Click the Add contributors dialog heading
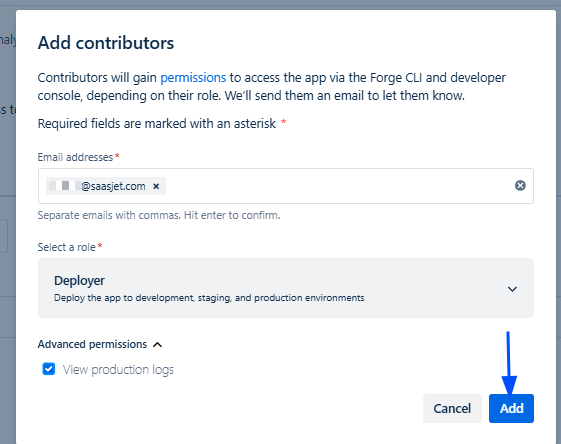Viewport: 561px width, 444px height. coord(106,43)
